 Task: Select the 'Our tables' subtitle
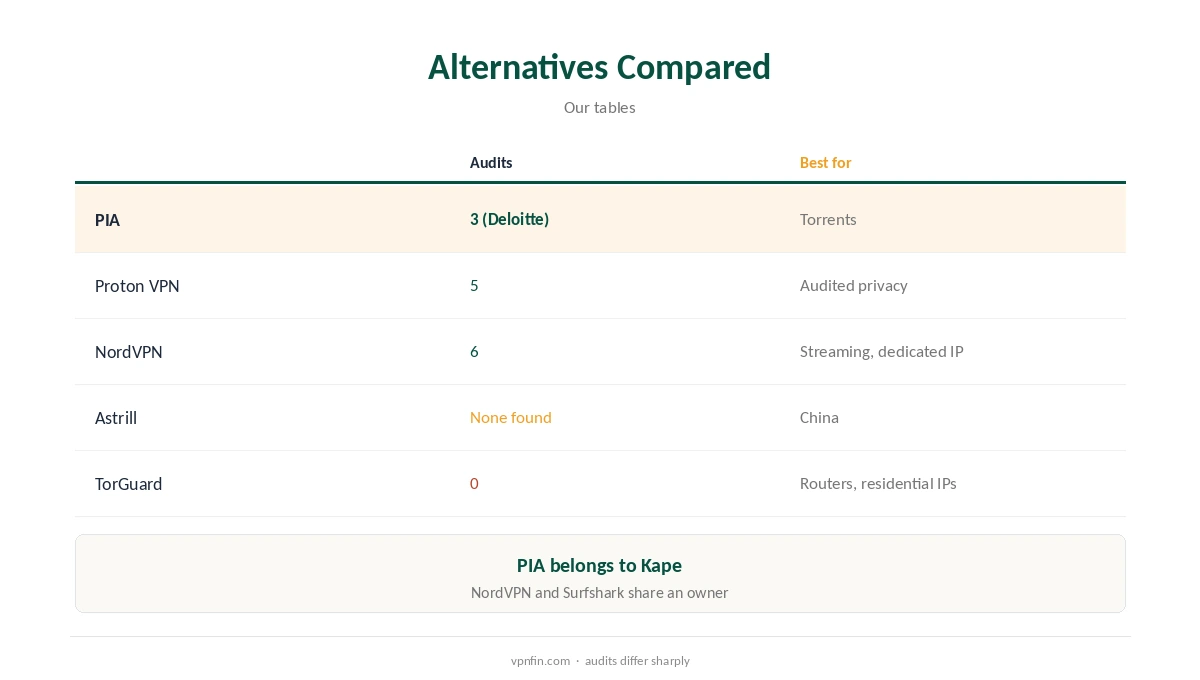(x=599, y=107)
